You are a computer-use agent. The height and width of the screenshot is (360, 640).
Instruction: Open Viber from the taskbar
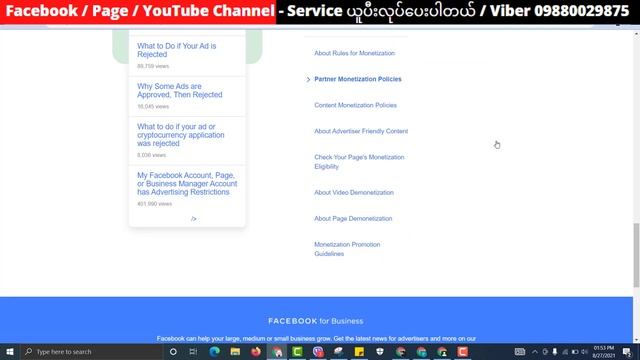point(318,352)
